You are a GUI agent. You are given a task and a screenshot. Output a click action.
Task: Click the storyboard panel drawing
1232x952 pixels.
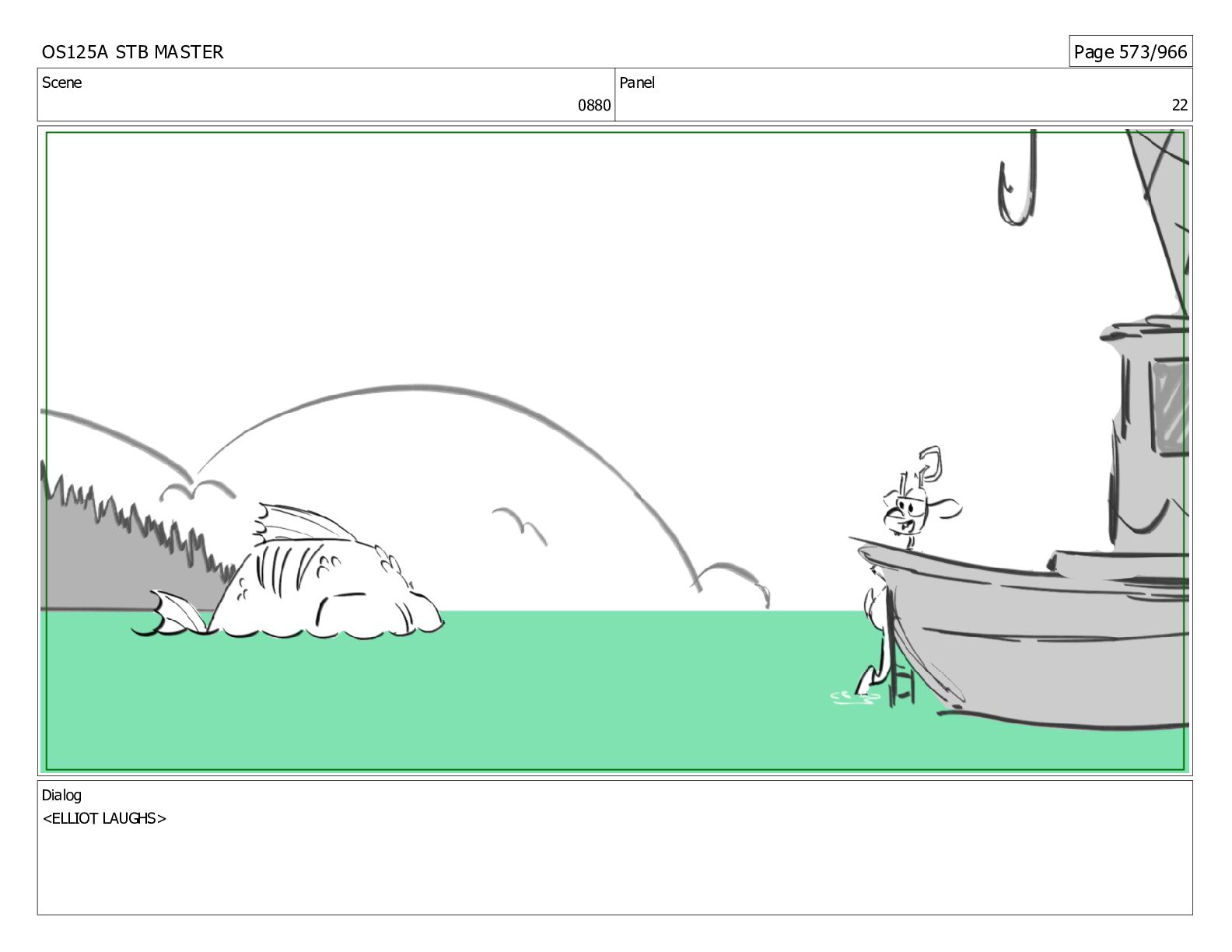[614, 450]
